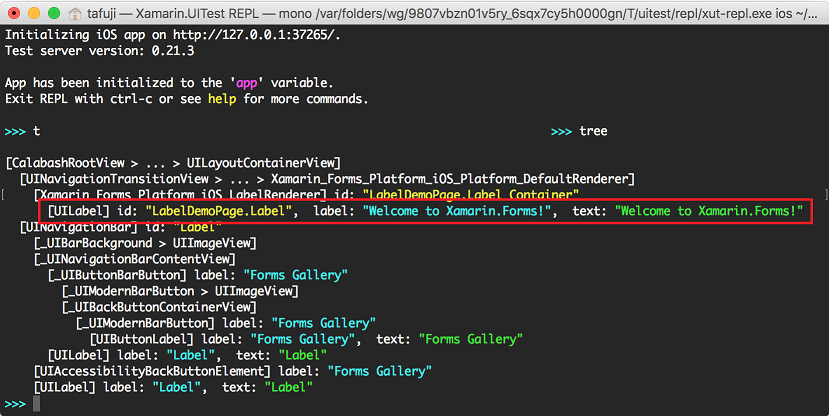Click the _UIBarBackground > UIImageView row

[x=145, y=243]
